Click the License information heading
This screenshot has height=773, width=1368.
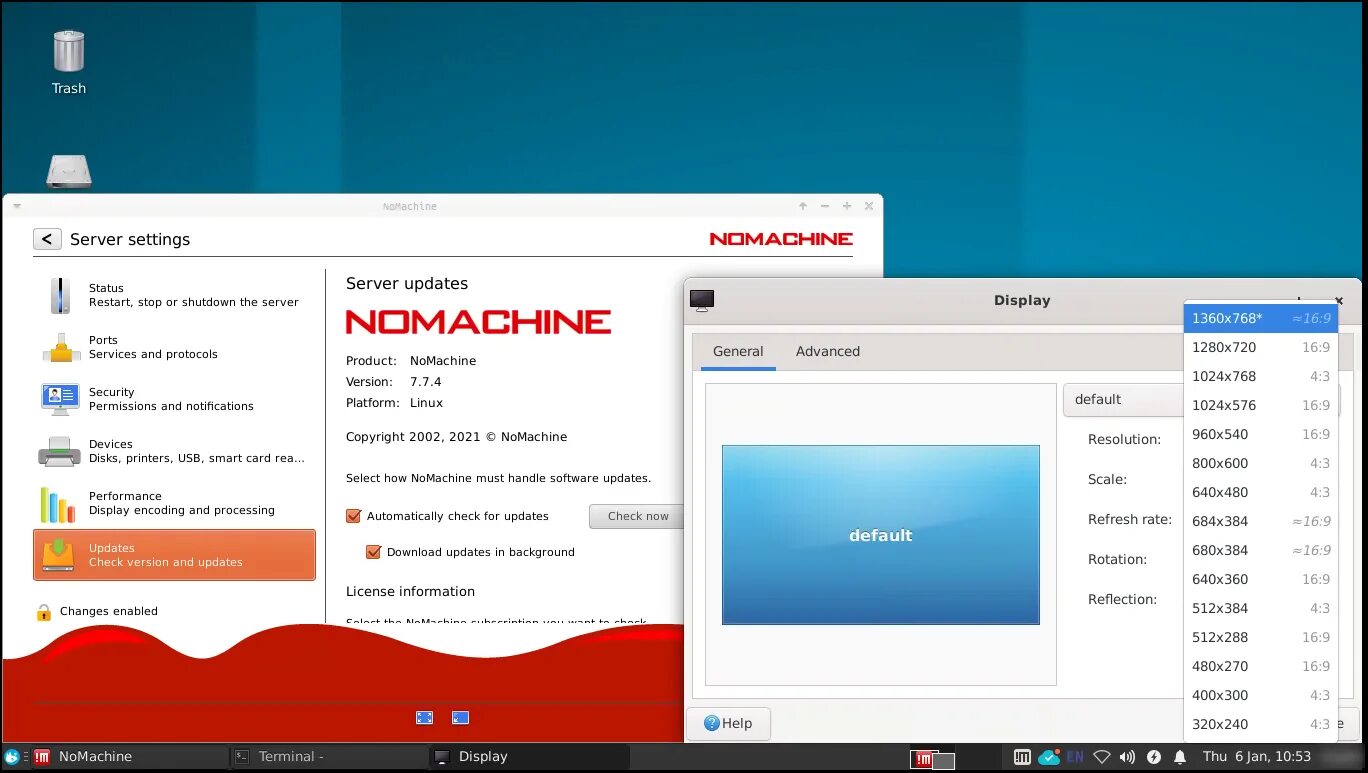pos(410,591)
